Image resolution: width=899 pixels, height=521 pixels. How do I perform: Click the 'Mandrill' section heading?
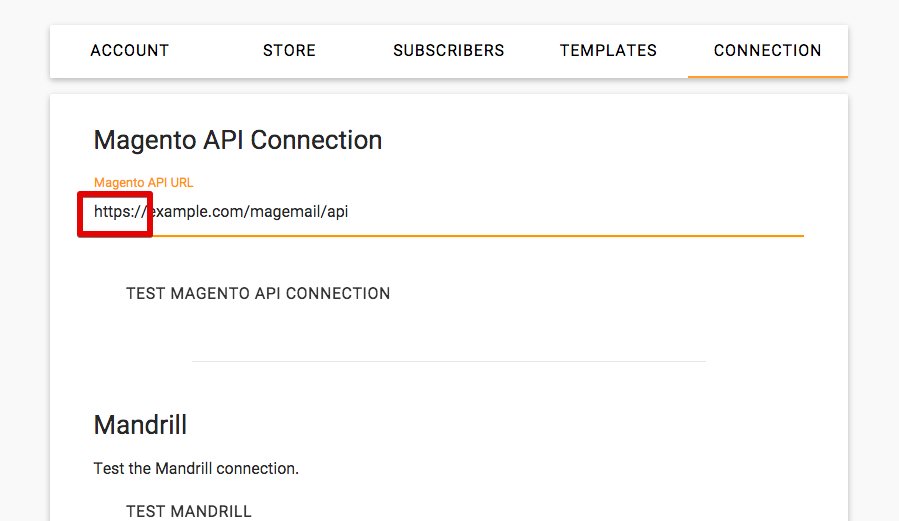(x=140, y=425)
